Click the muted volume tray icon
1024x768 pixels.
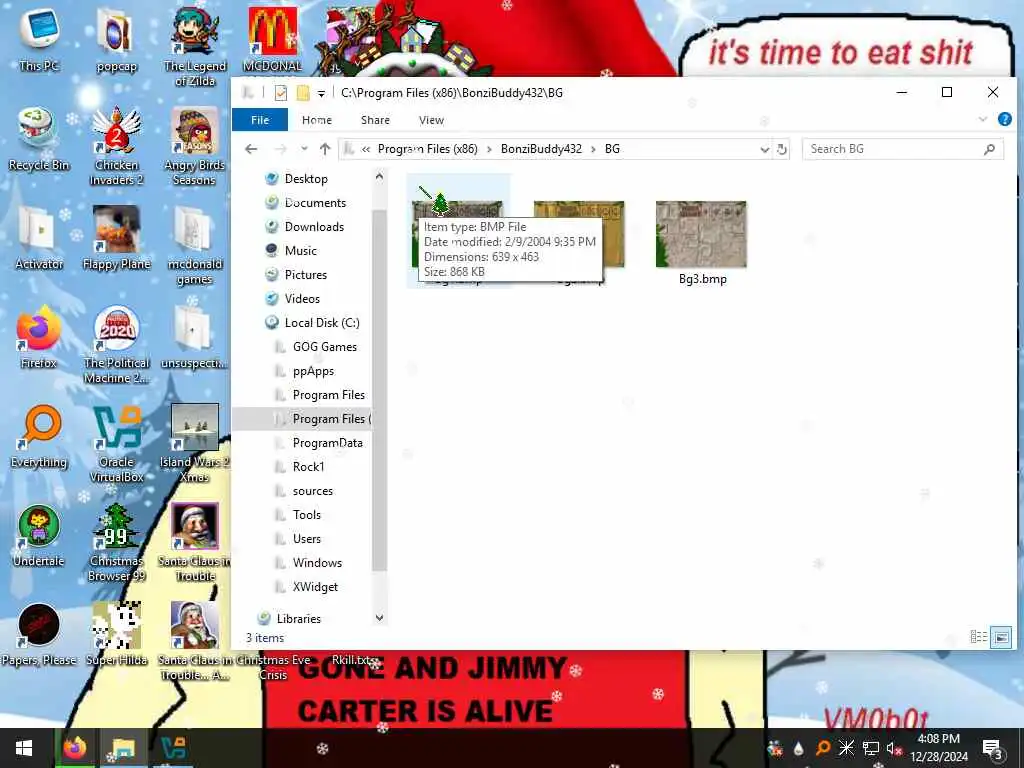893,748
